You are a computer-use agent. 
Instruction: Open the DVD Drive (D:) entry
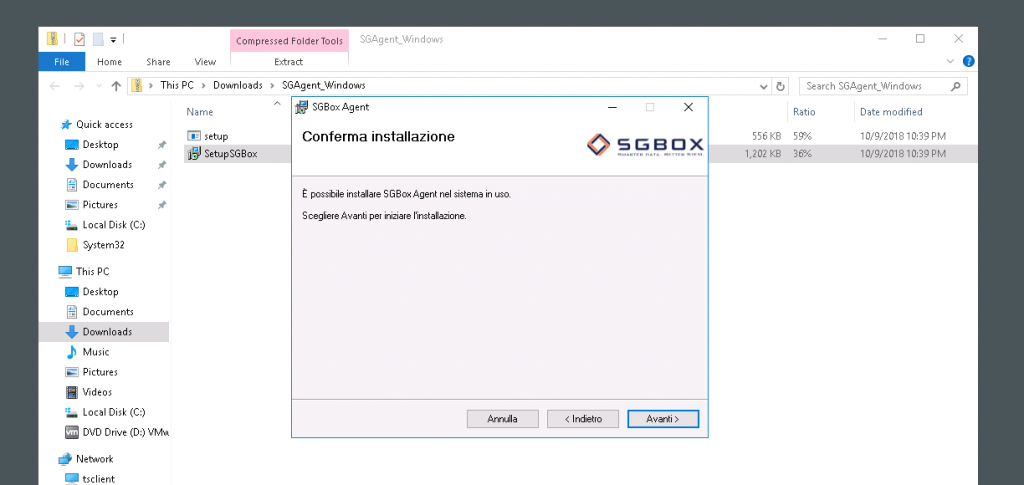(x=125, y=432)
